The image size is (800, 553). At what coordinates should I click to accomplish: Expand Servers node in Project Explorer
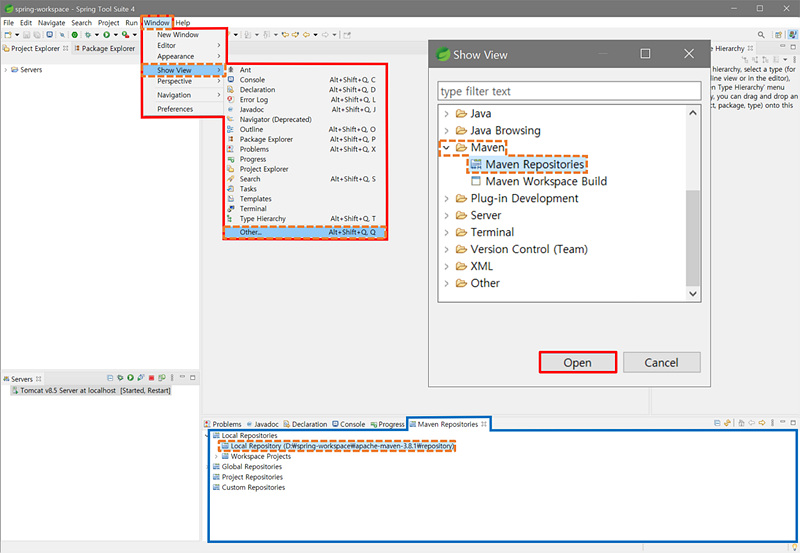tap(6, 69)
